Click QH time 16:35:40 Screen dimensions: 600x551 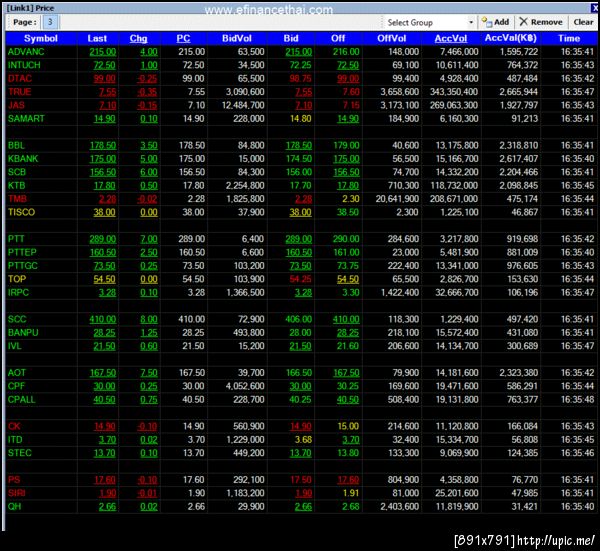click(577, 507)
